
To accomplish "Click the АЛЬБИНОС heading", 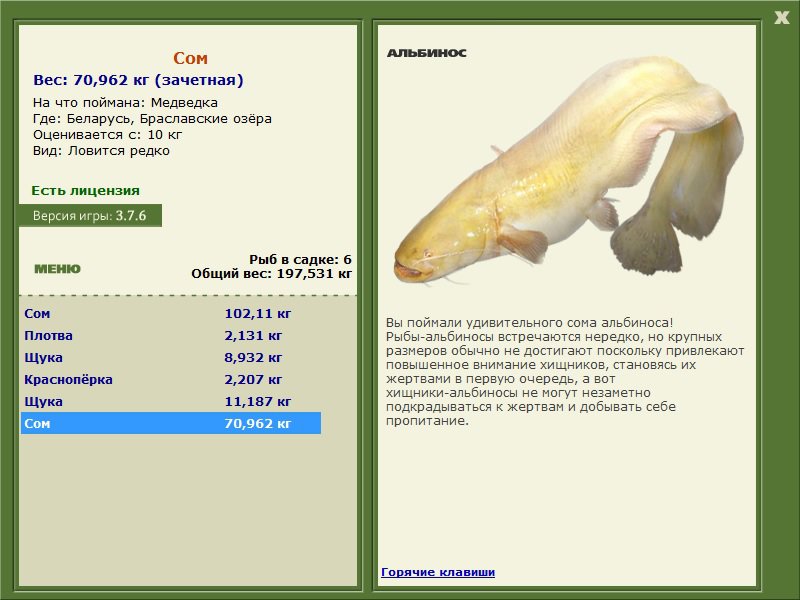I will coord(427,53).
